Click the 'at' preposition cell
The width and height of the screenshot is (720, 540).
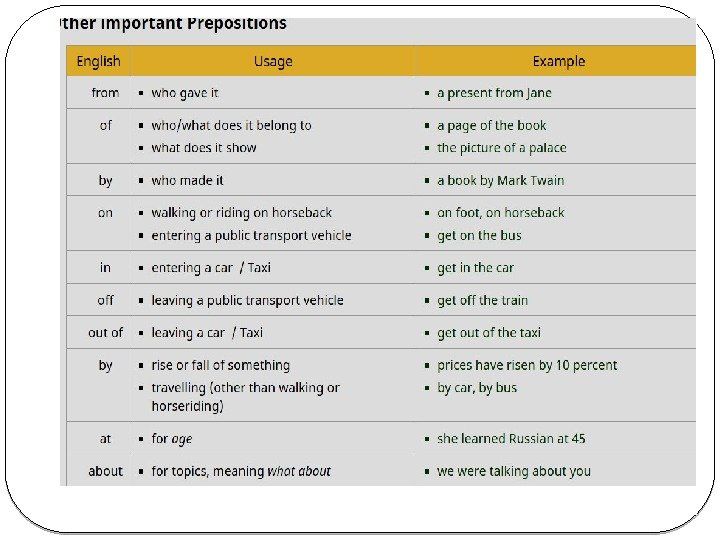tap(105, 438)
